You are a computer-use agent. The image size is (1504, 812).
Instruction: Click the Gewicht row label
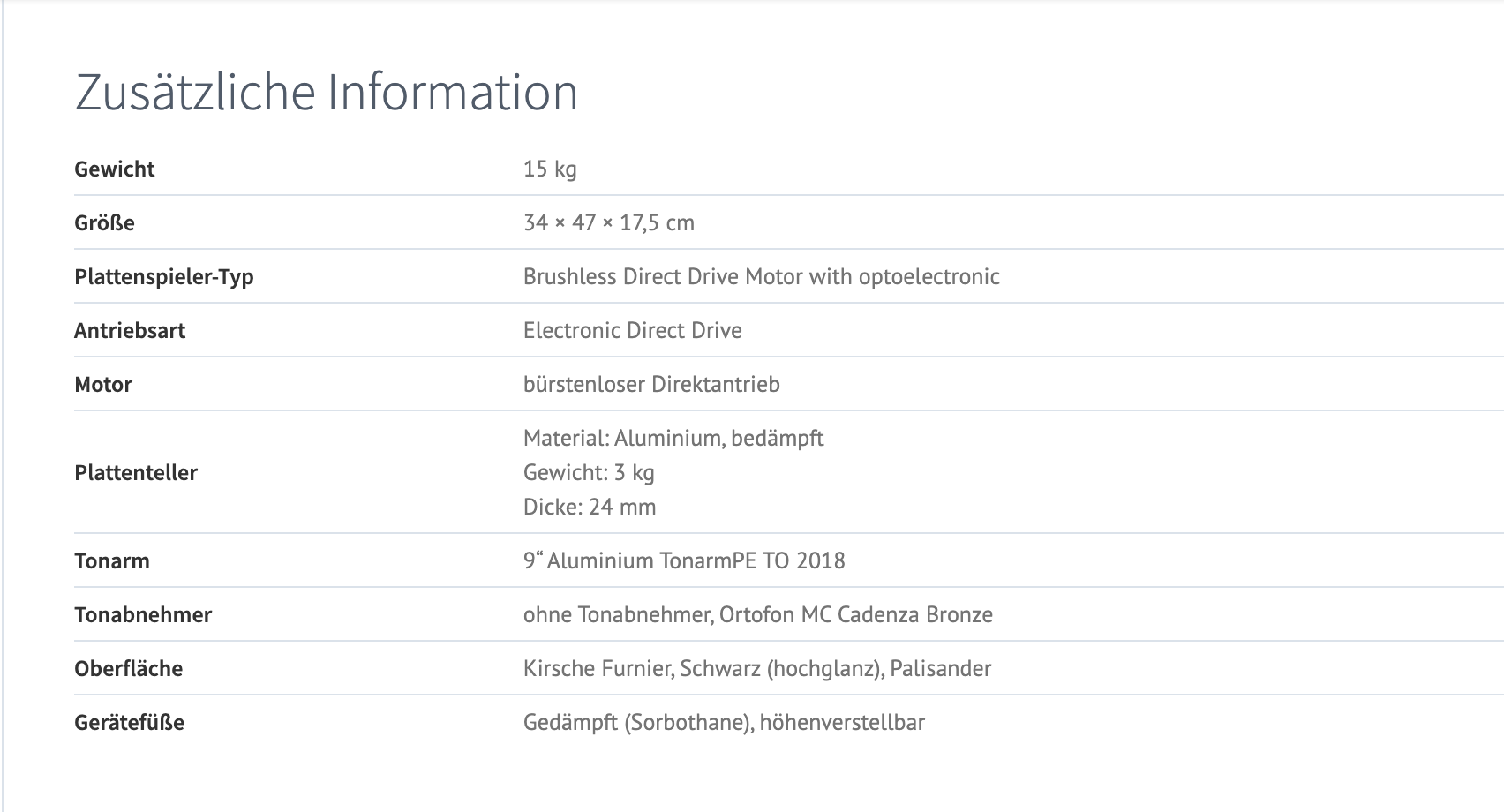pyautogui.click(x=115, y=169)
